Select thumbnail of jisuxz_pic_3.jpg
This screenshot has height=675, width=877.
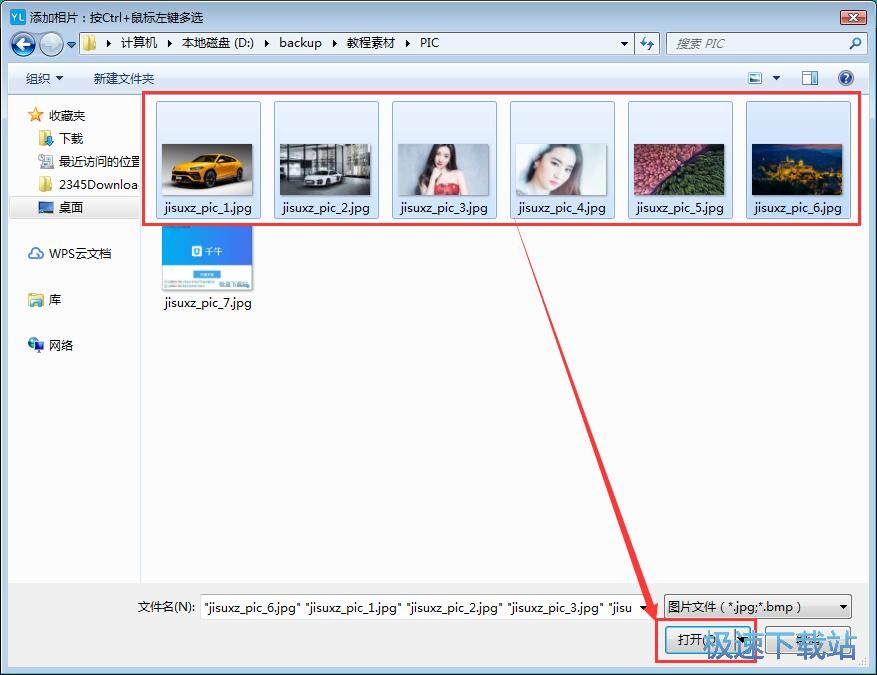coord(443,169)
